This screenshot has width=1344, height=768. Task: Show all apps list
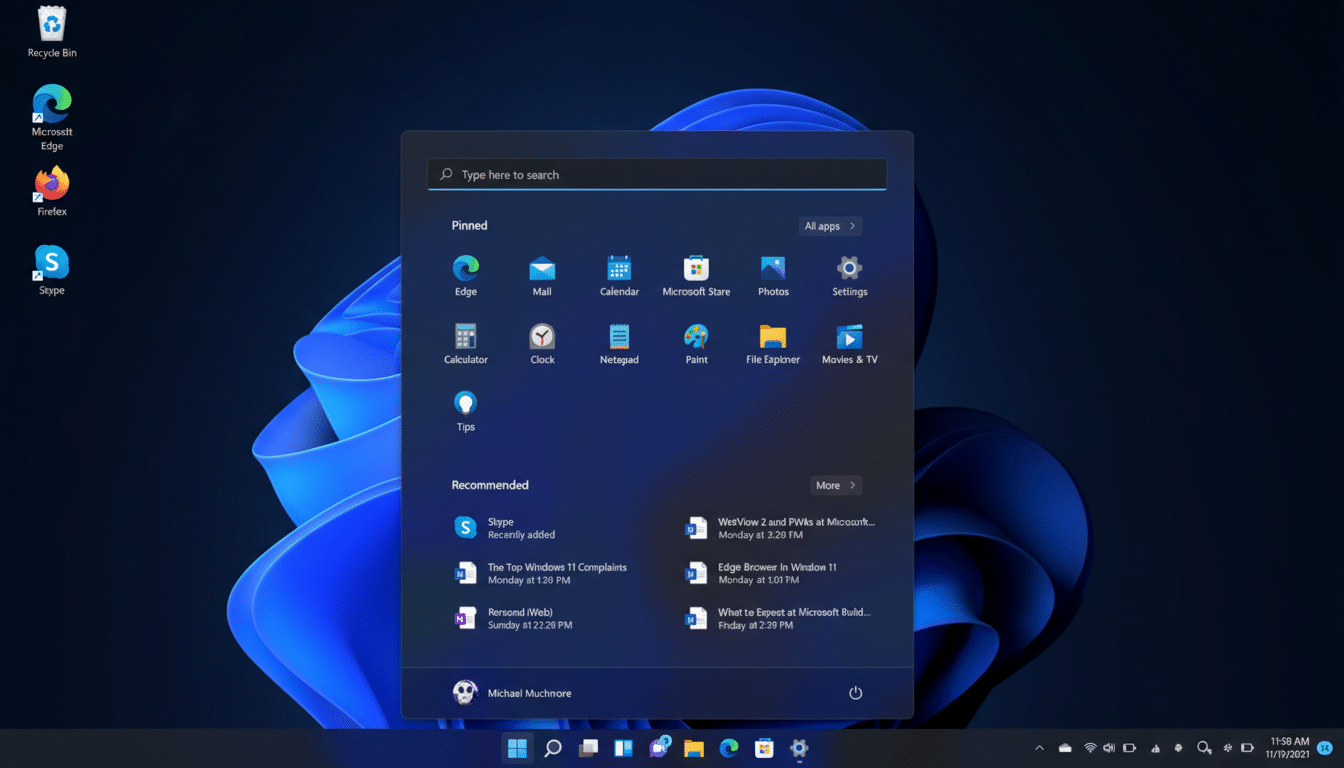(829, 225)
